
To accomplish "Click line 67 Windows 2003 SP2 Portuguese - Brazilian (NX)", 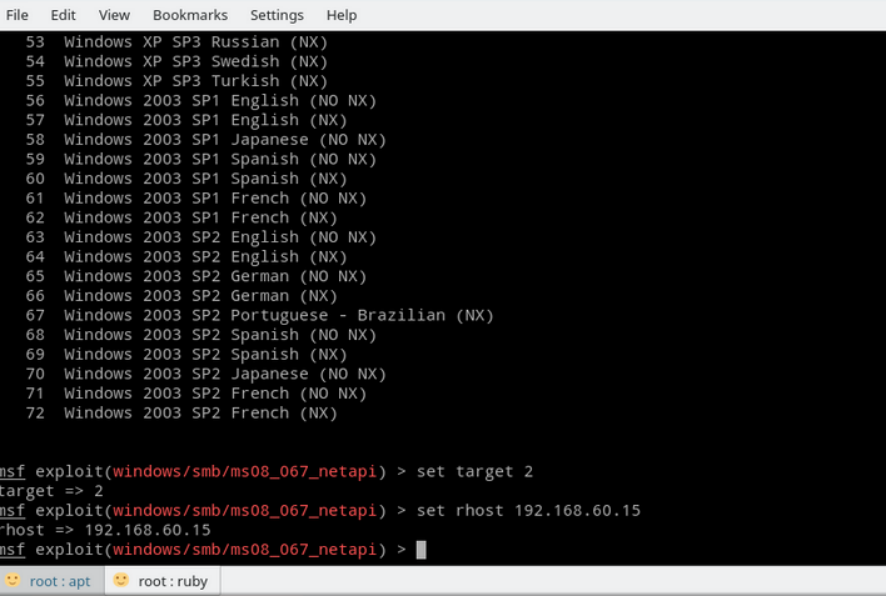I will [x=259, y=315].
